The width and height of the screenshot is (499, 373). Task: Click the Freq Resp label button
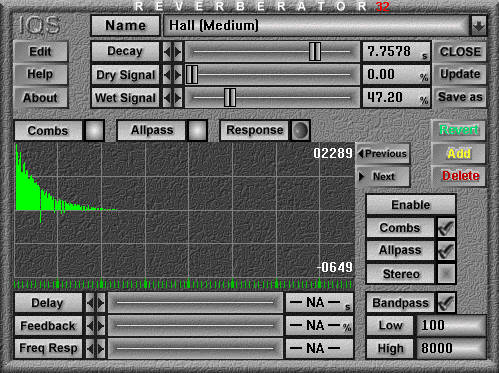point(48,348)
